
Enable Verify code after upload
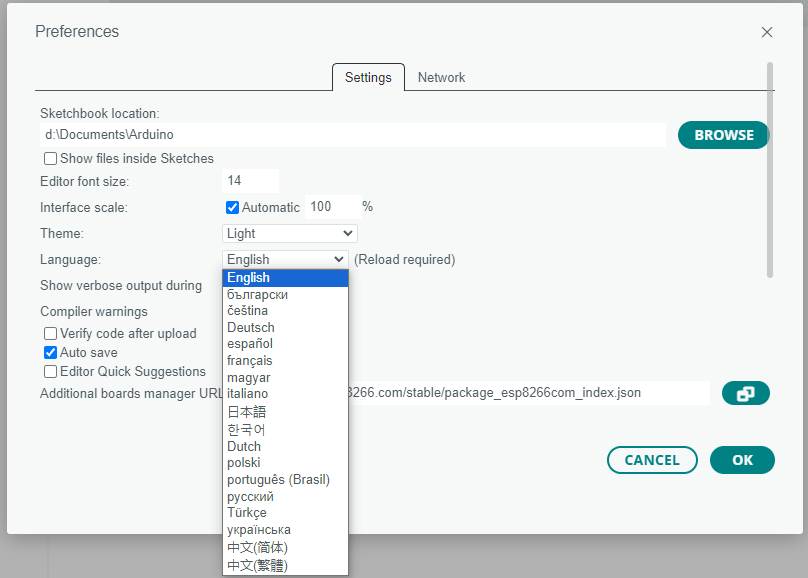pos(50,334)
